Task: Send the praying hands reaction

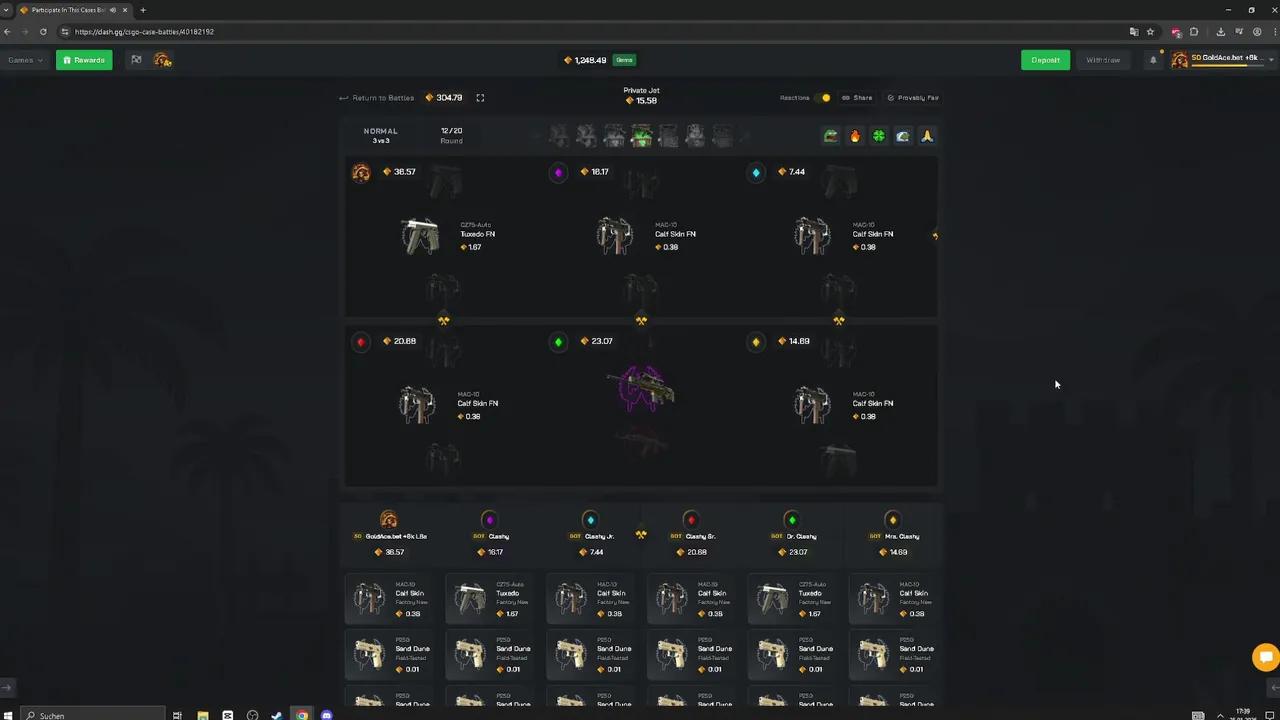Action: click(x=927, y=136)
